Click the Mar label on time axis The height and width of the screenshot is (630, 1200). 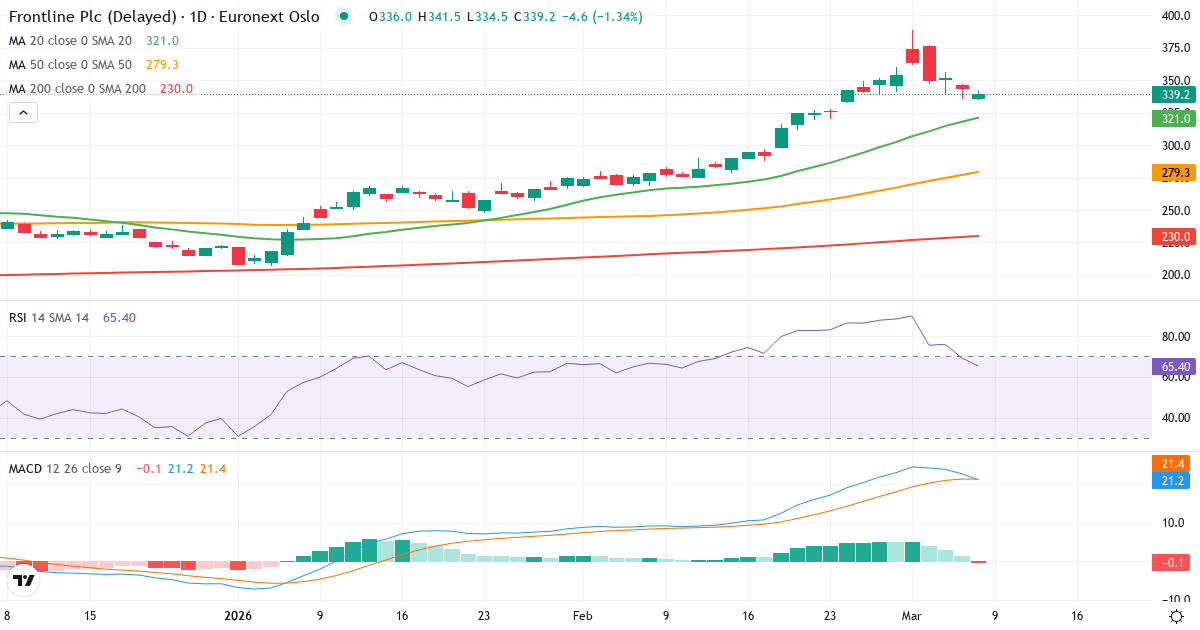pos(912,617)
